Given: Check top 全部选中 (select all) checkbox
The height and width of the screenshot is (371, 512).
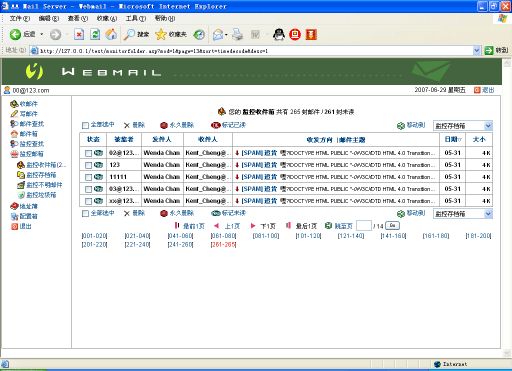Looking at the screenshot, I should pos(85,125).
